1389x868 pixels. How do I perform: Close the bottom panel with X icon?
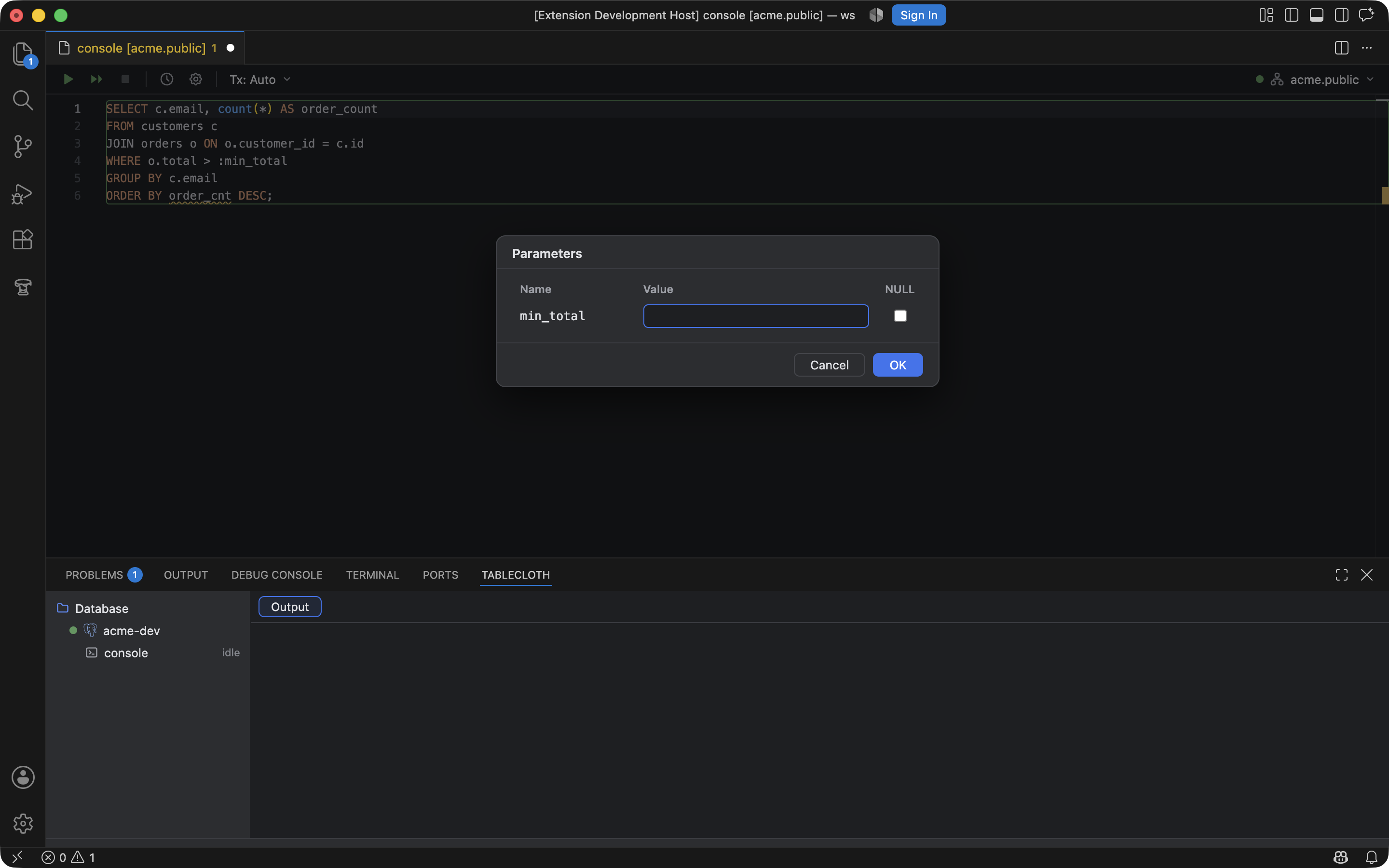pos(1367,575)
